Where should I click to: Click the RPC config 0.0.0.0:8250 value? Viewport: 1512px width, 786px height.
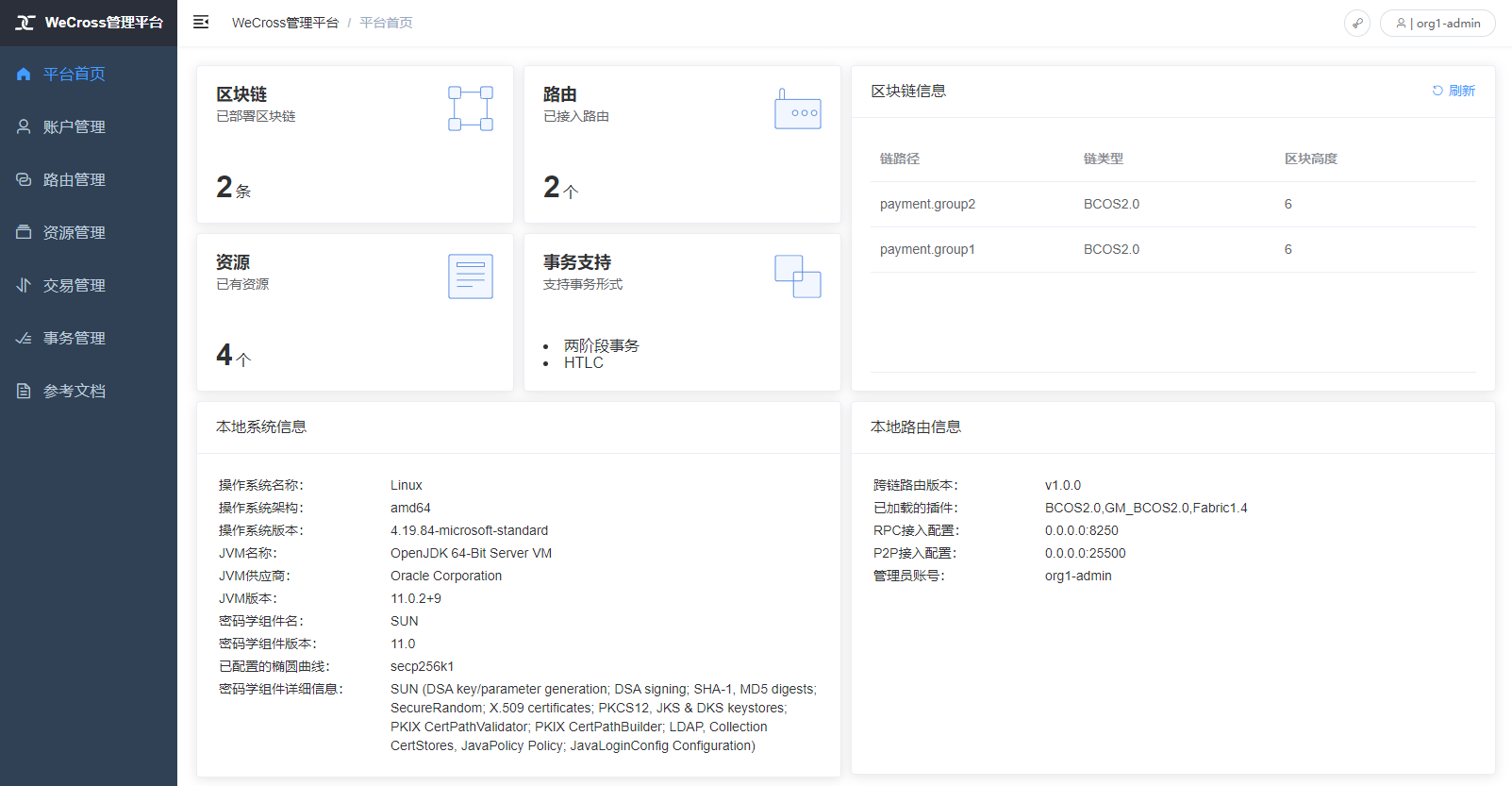1082,530
